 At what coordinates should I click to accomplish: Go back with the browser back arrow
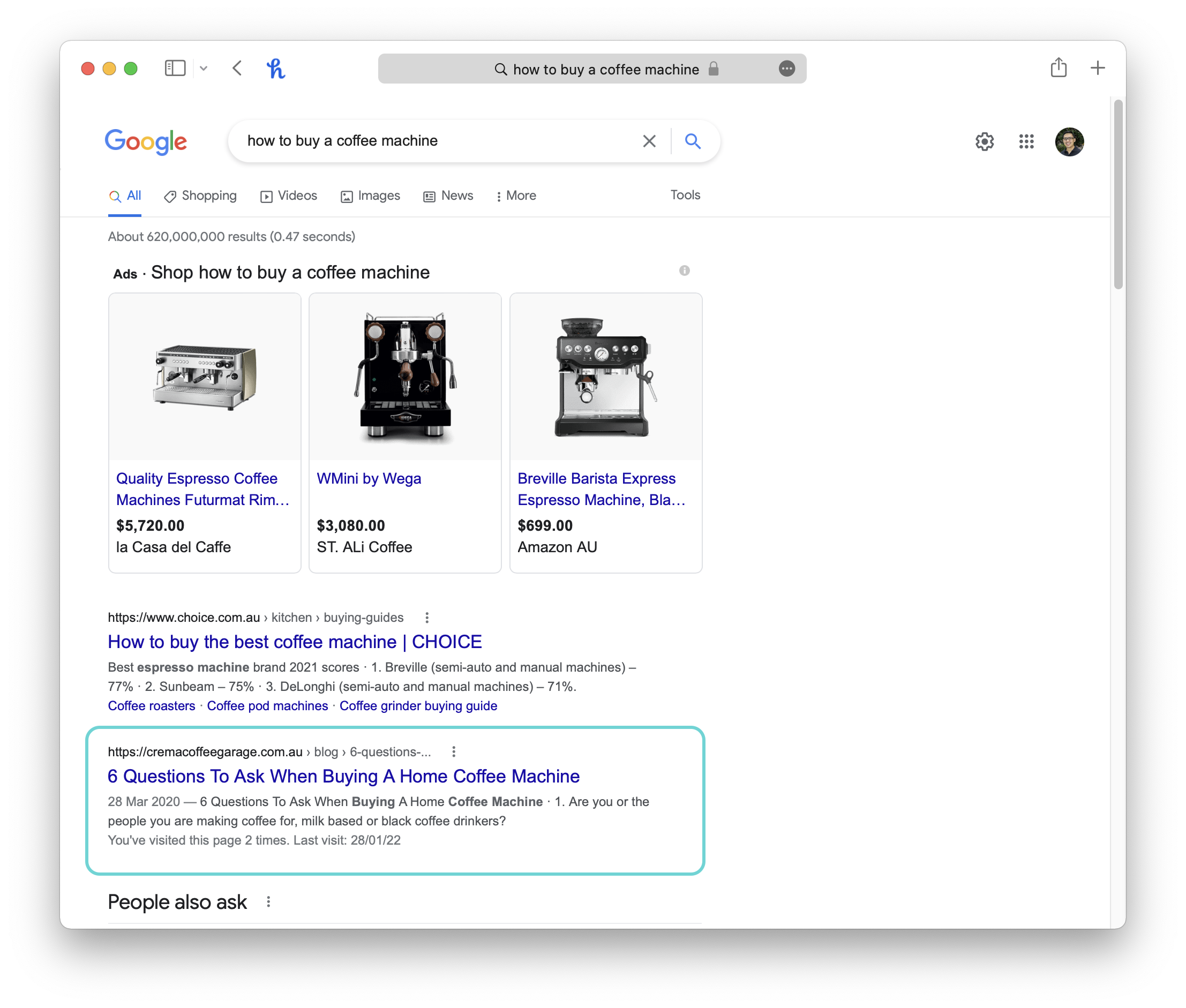237,69
